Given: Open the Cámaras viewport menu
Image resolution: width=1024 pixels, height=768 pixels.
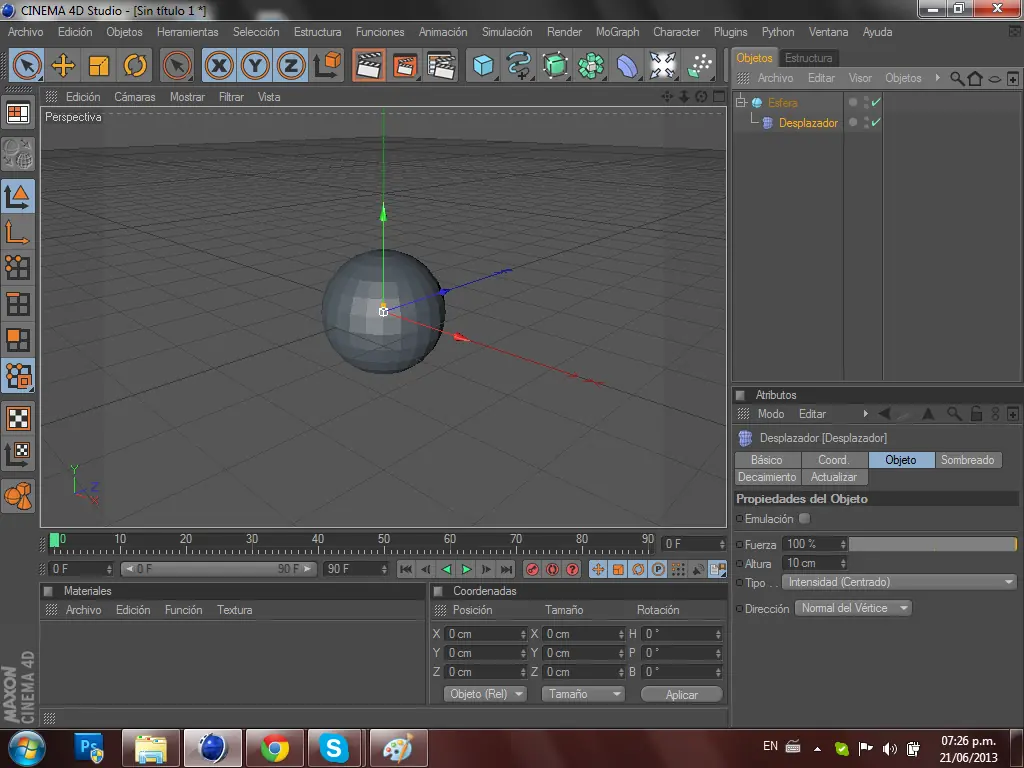Looking at the screenshot, I should pyautogui.click(x=135, y=97).
